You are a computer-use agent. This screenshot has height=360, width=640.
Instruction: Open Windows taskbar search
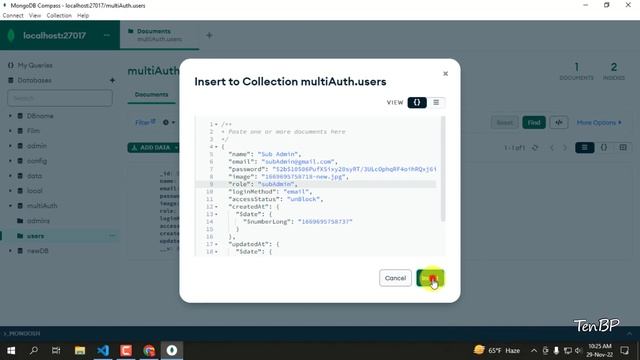[34, 351]
